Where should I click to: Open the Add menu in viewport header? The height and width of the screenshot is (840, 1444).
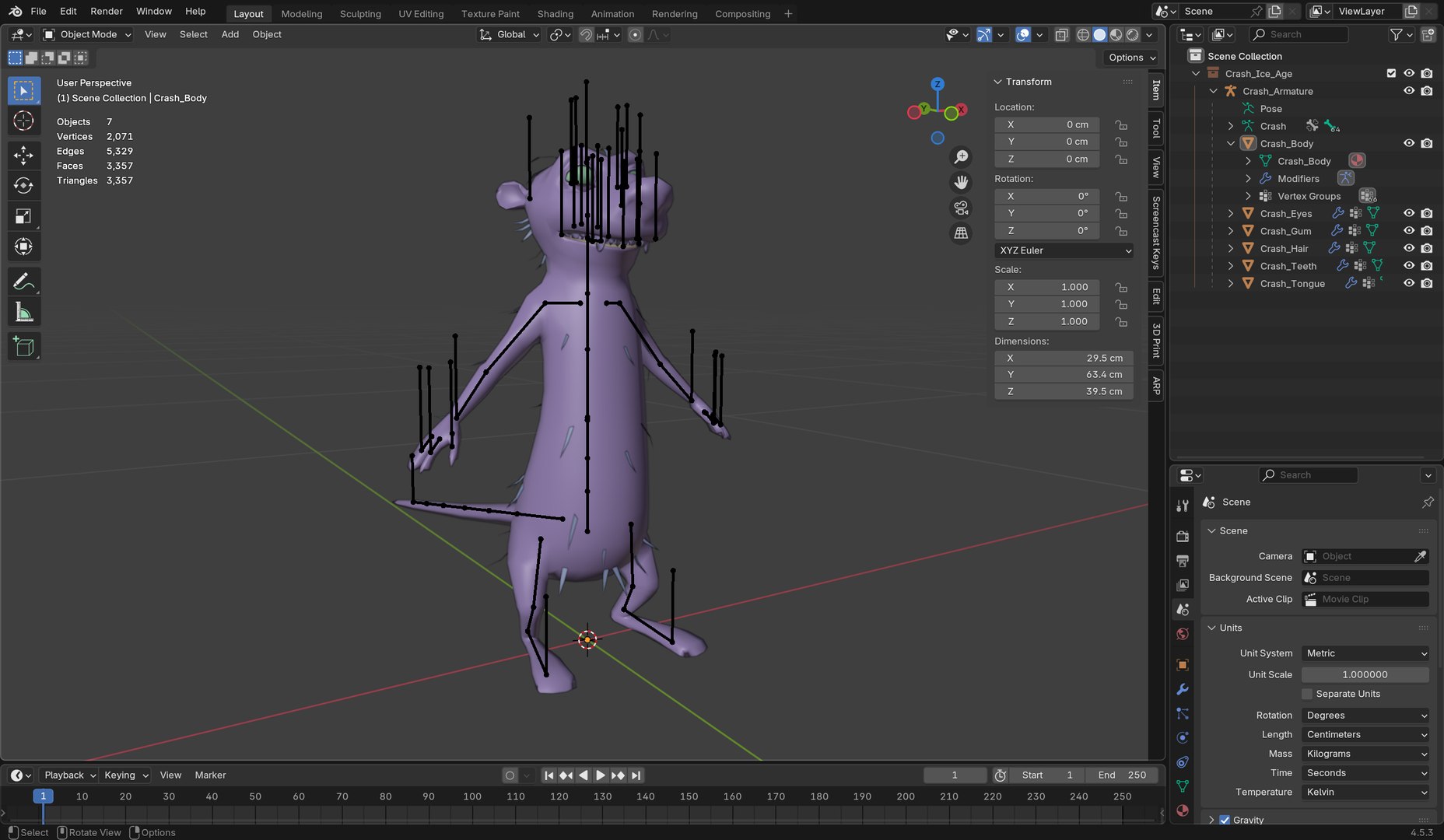point(230,34)
